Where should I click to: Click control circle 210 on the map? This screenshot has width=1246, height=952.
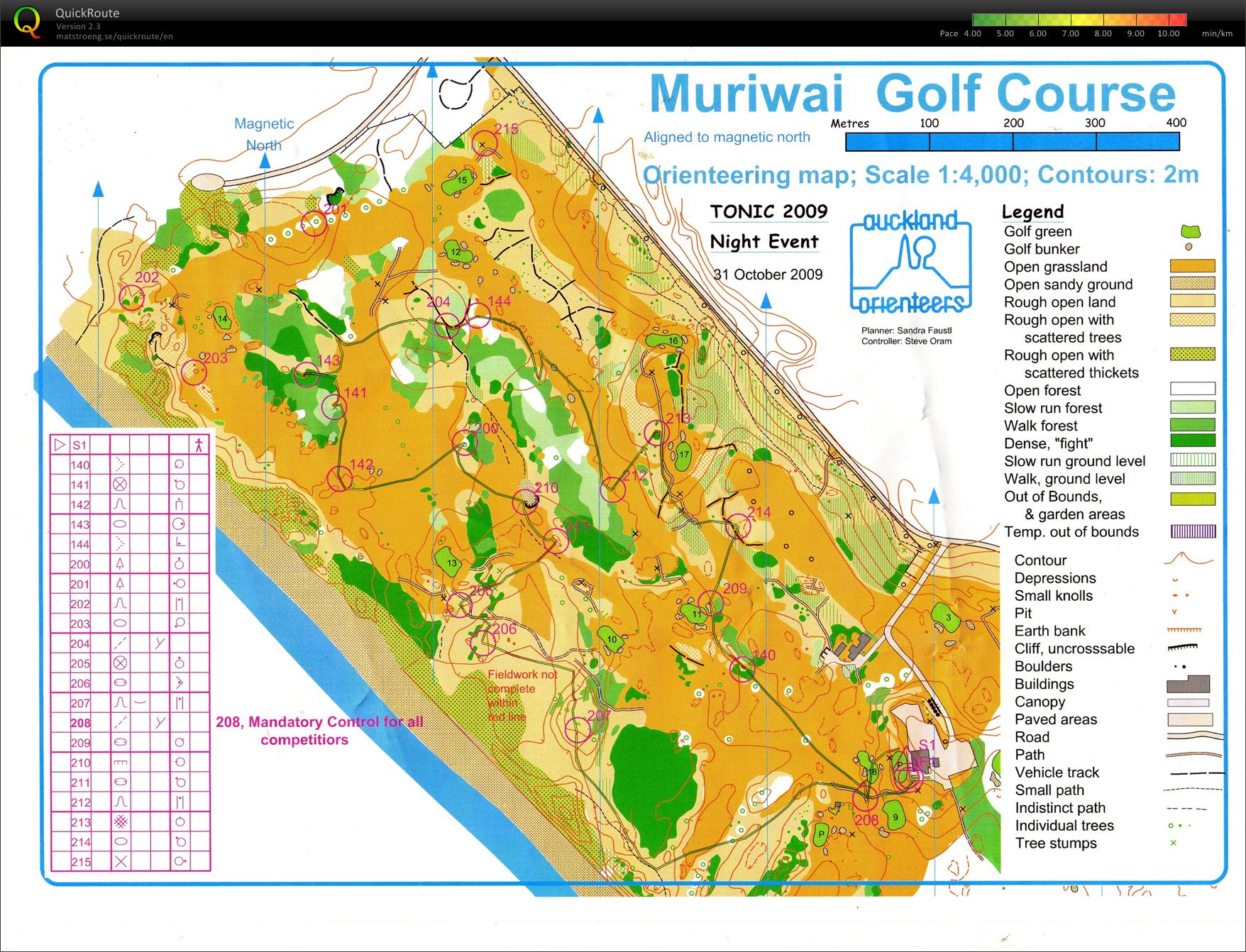click(526, 501)
